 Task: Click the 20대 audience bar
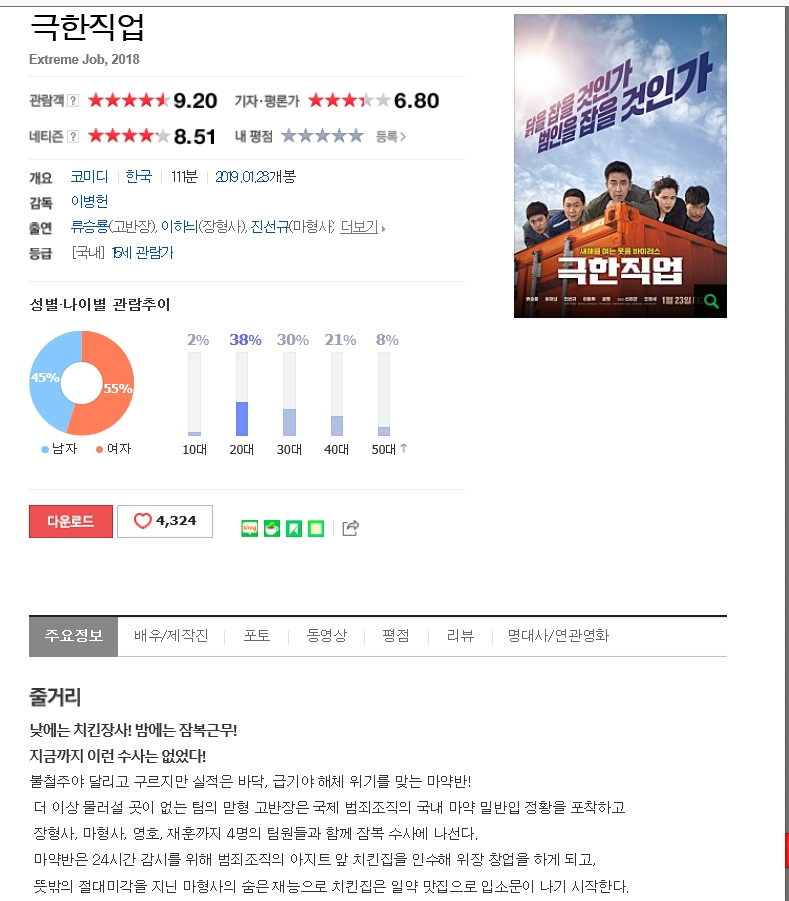[x=242, y=394]
